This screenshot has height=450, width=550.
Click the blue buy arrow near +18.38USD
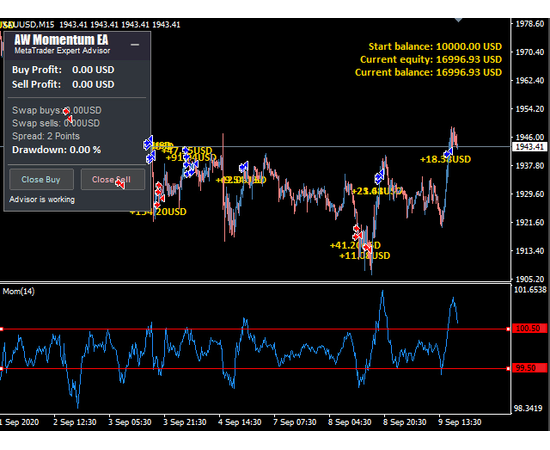448,153
